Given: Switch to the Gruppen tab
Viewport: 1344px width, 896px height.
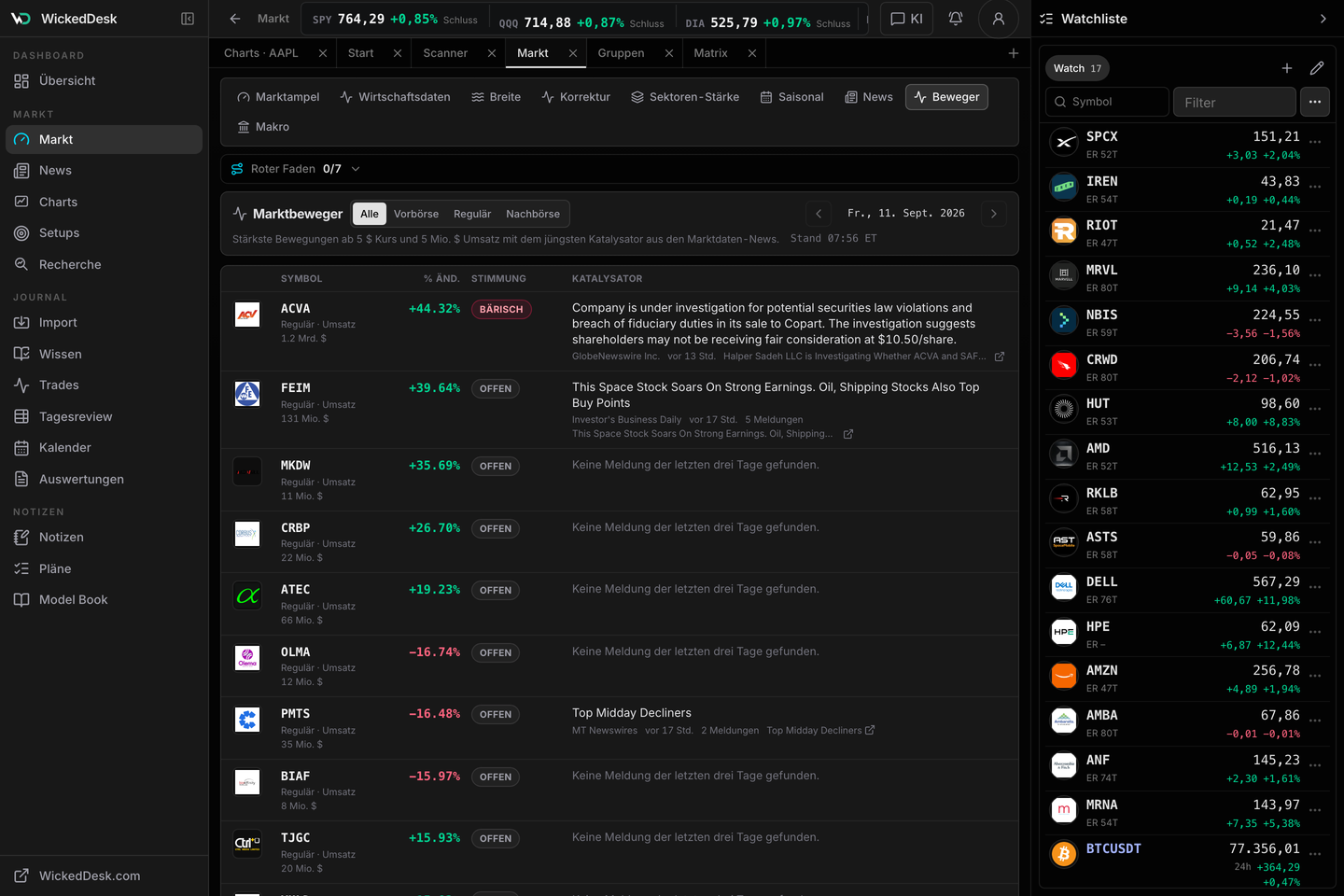Looking at the screenshot, I should (622, 53).
